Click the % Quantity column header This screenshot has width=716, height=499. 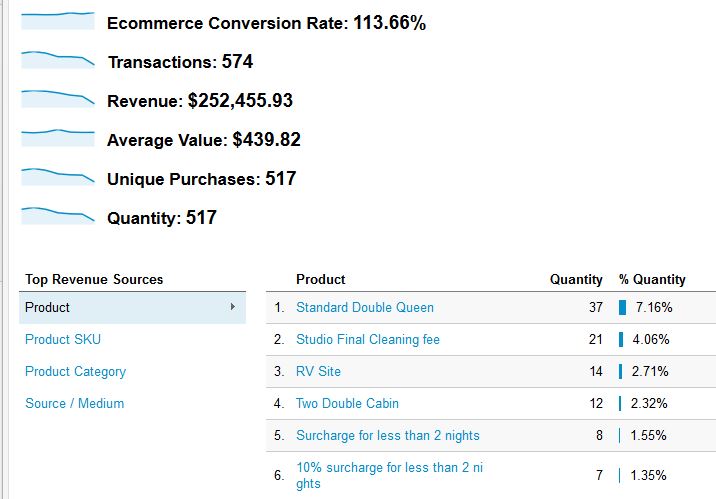pos(652,279)
